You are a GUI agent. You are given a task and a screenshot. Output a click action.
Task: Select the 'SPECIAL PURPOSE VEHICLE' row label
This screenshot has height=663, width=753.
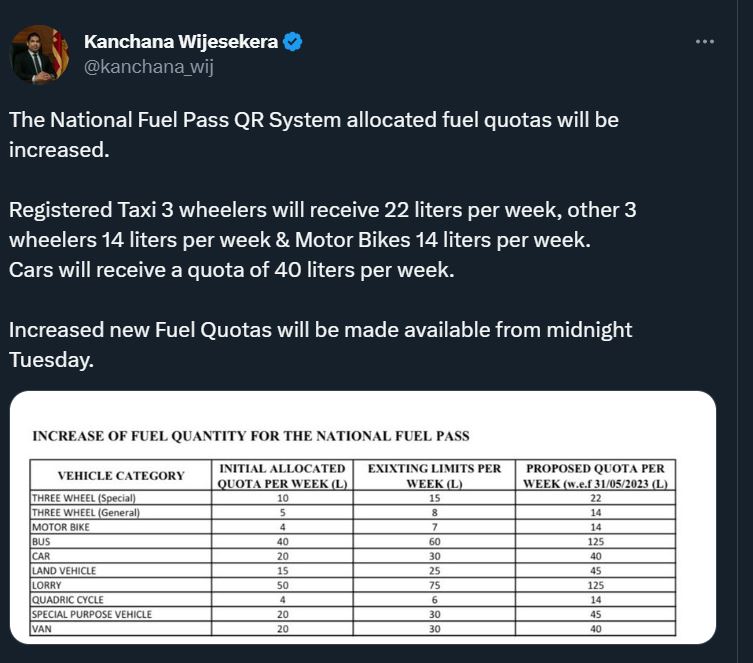[x=92, y=614]
